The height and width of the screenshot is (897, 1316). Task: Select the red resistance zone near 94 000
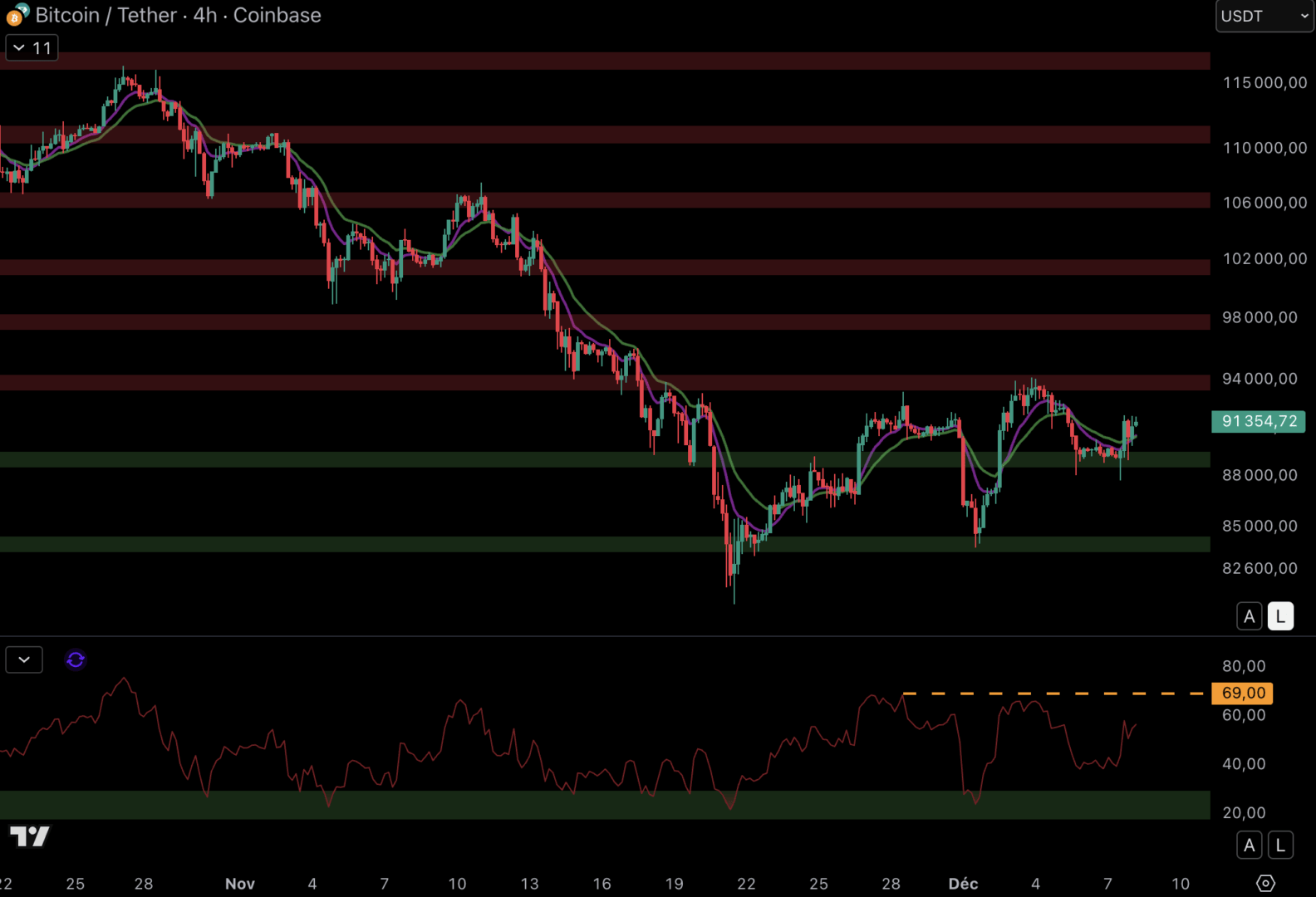click(x=498, y=382)
